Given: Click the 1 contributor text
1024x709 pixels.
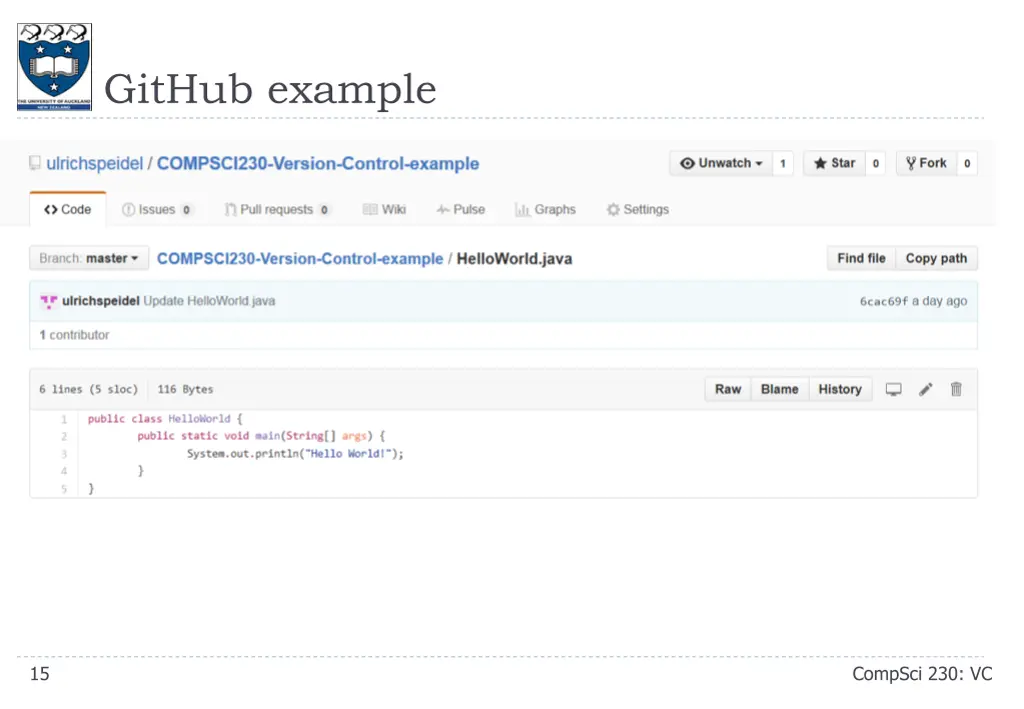Looking at the screenshot, I should coord(74,335).
